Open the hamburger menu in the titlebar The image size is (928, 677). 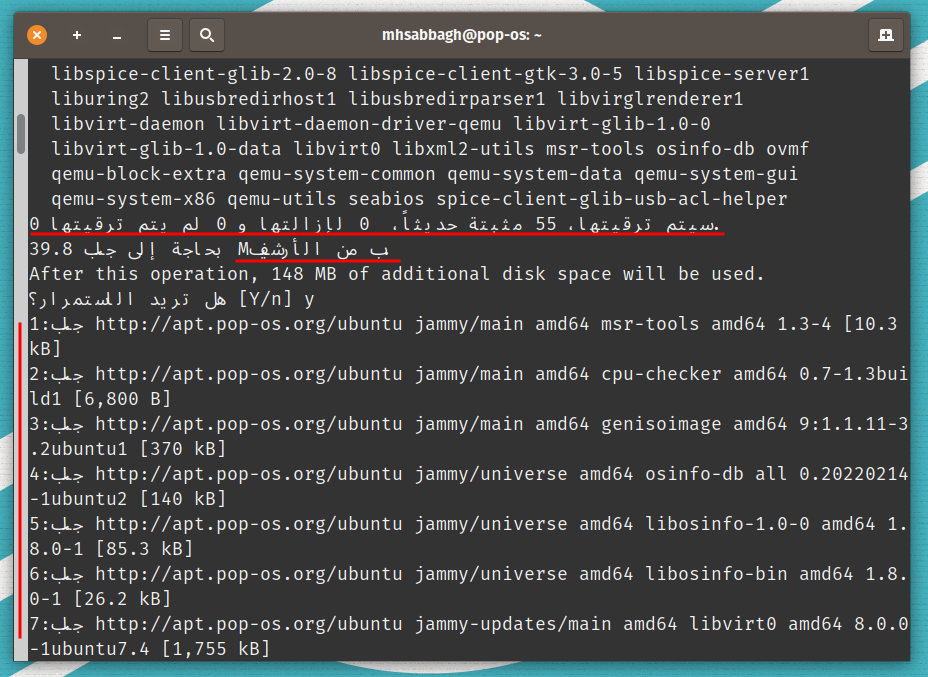pyautogui.click(x=164, y=34)
